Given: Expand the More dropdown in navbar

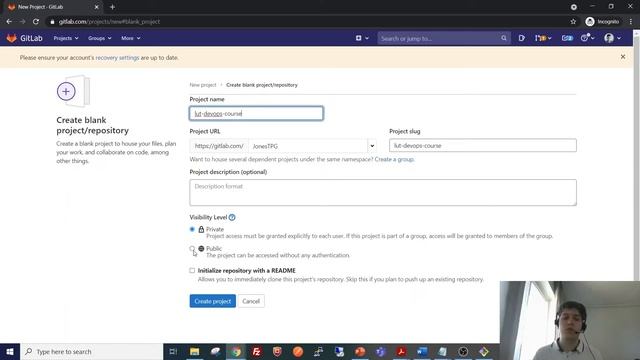Looking at the screenshot, I should (x=131, y=38).
